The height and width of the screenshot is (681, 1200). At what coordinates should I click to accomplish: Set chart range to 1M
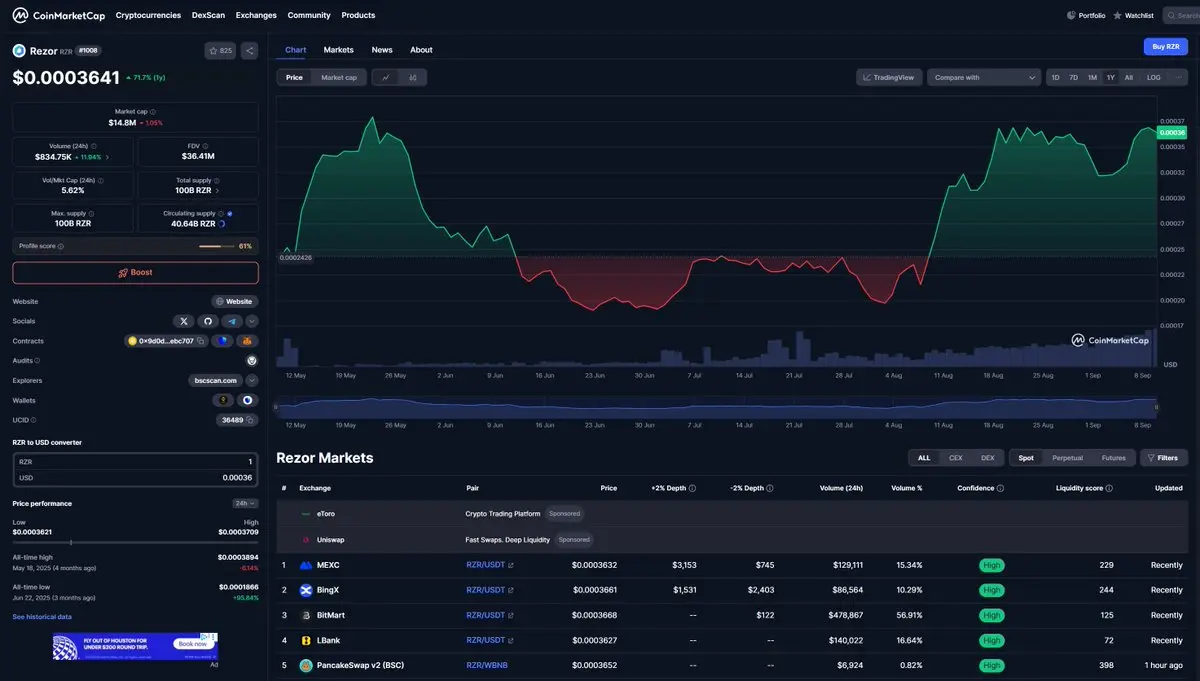(x=1092, y=77)
